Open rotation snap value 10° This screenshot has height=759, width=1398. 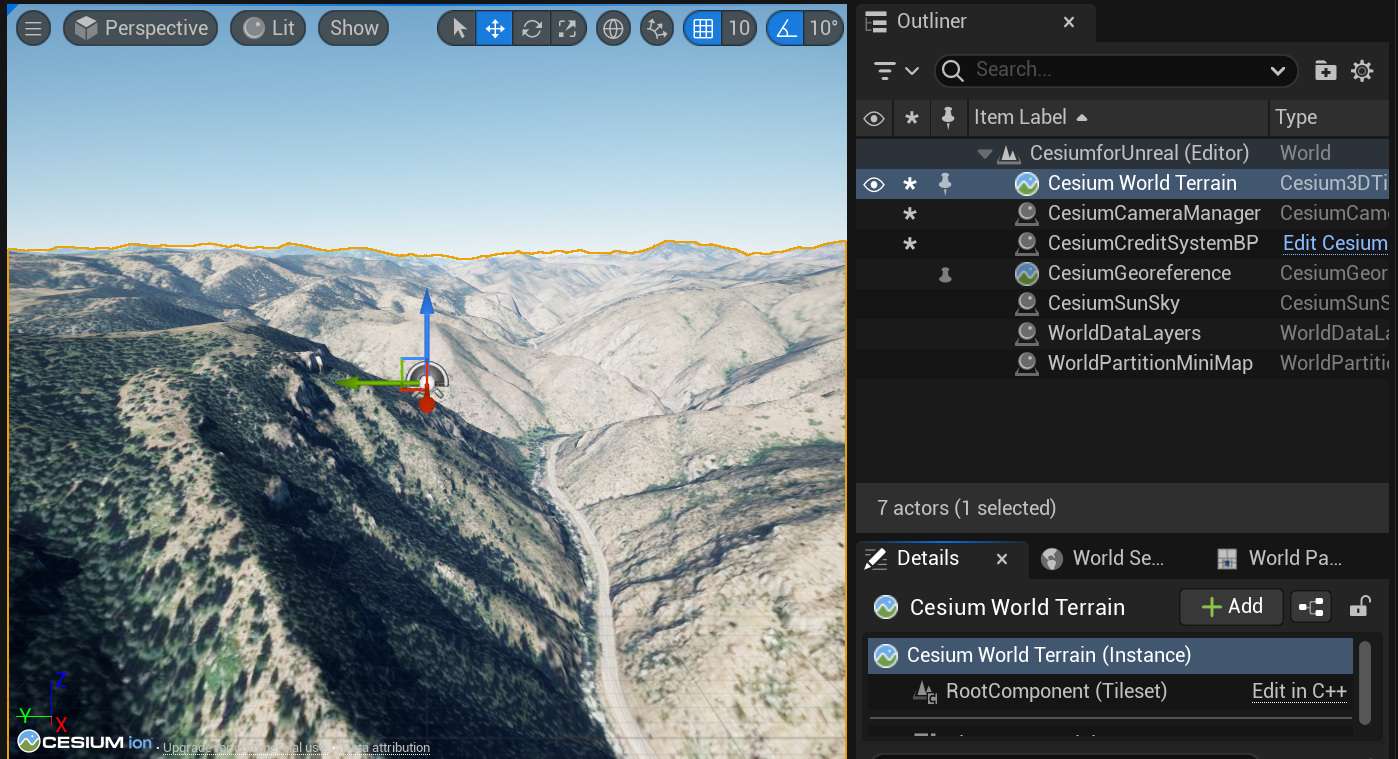point(823,28)
